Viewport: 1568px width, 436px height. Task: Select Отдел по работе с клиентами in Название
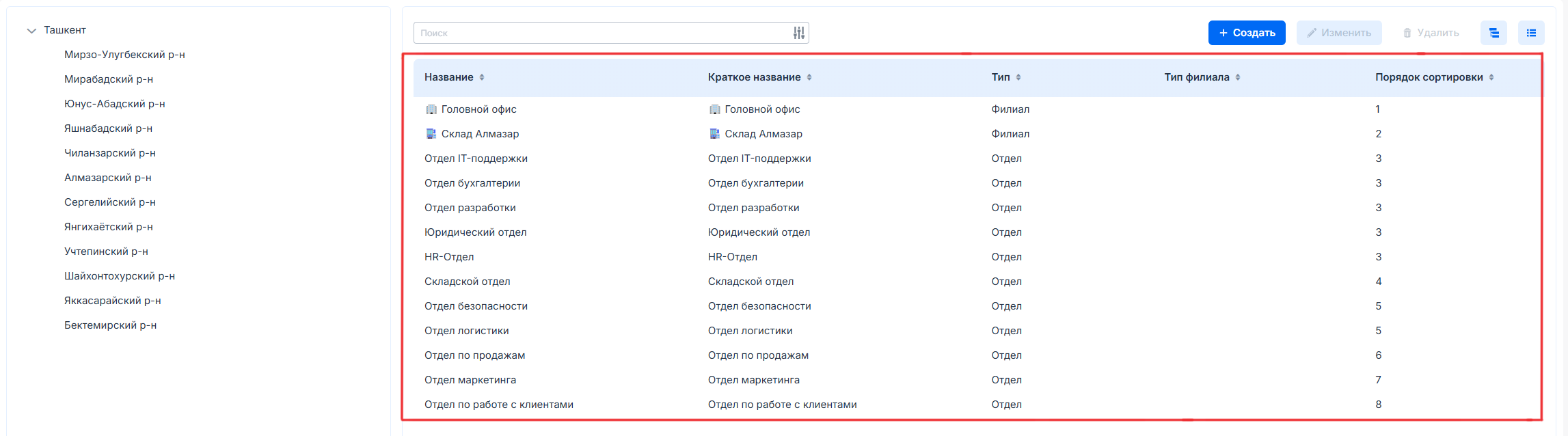coord(499,405)
